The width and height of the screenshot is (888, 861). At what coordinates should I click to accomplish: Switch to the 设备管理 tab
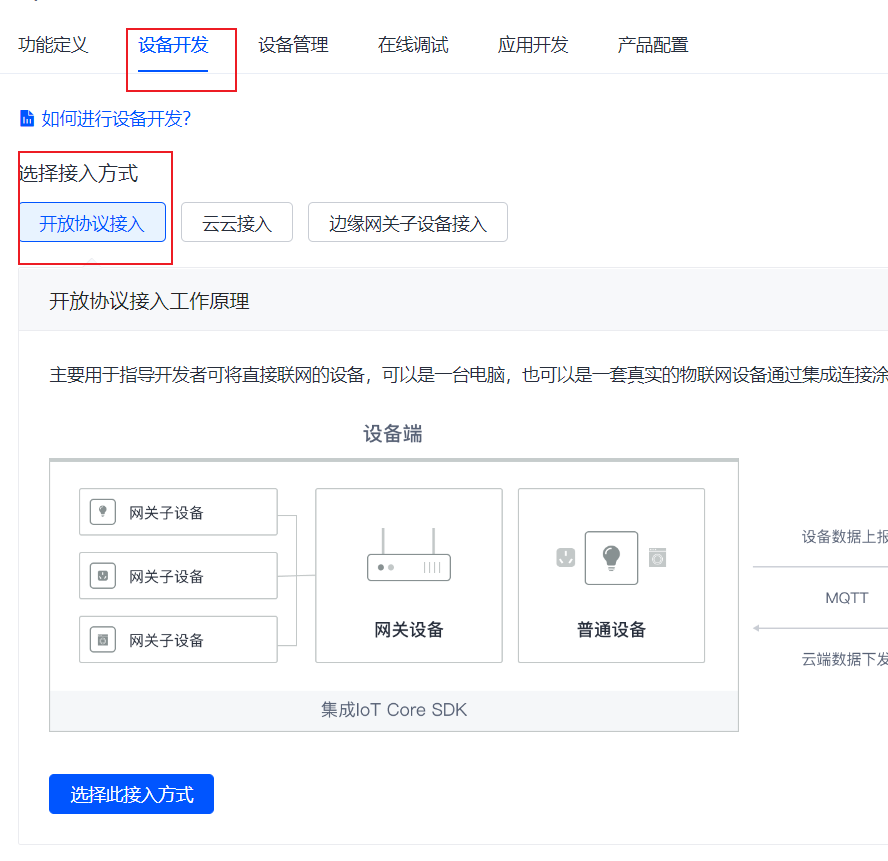(293, 45)
